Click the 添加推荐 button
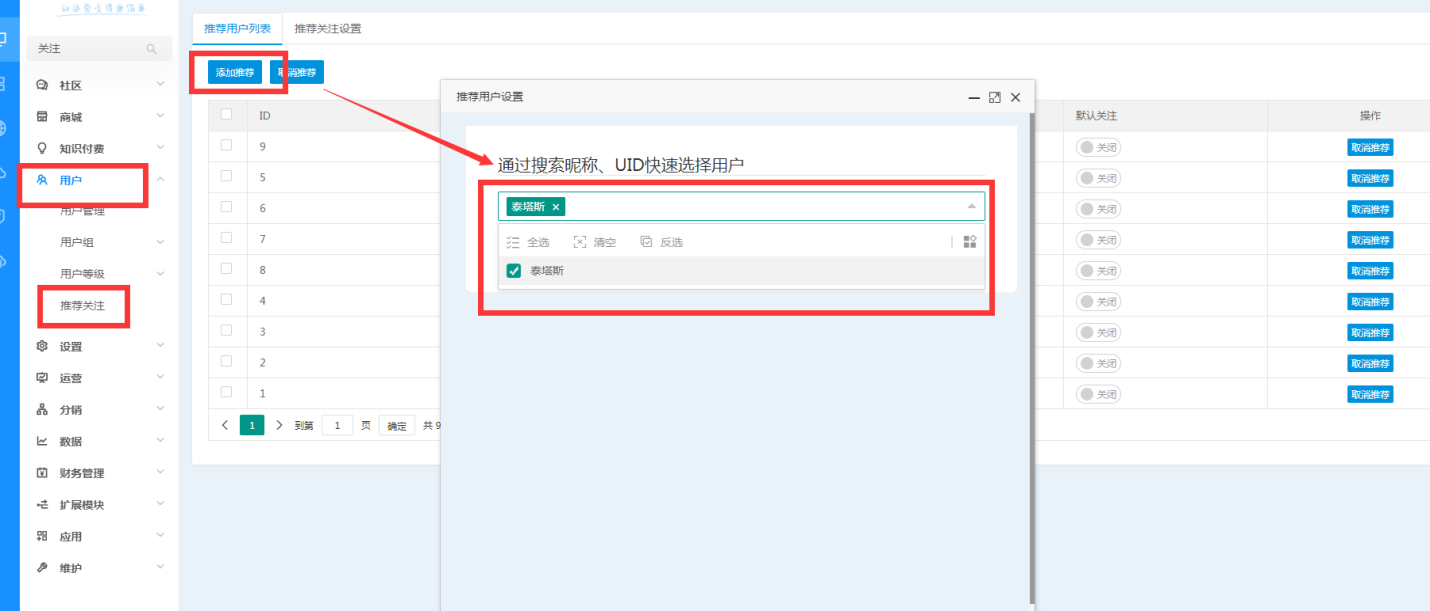 (235, 72)
